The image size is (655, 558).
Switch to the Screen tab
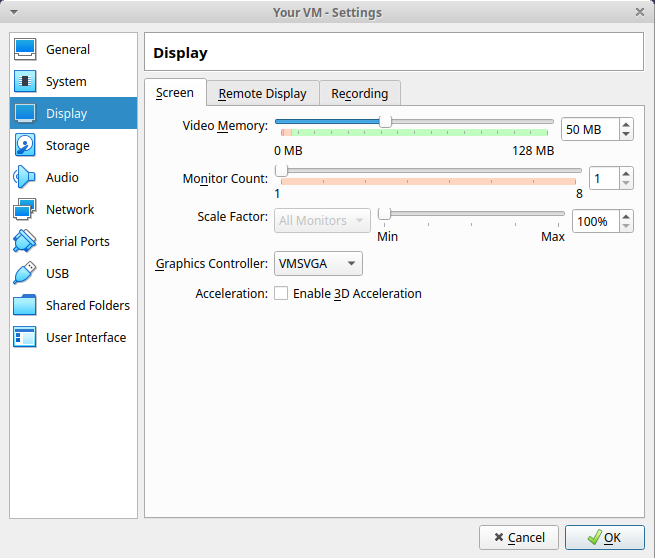[x=175, y=93]
